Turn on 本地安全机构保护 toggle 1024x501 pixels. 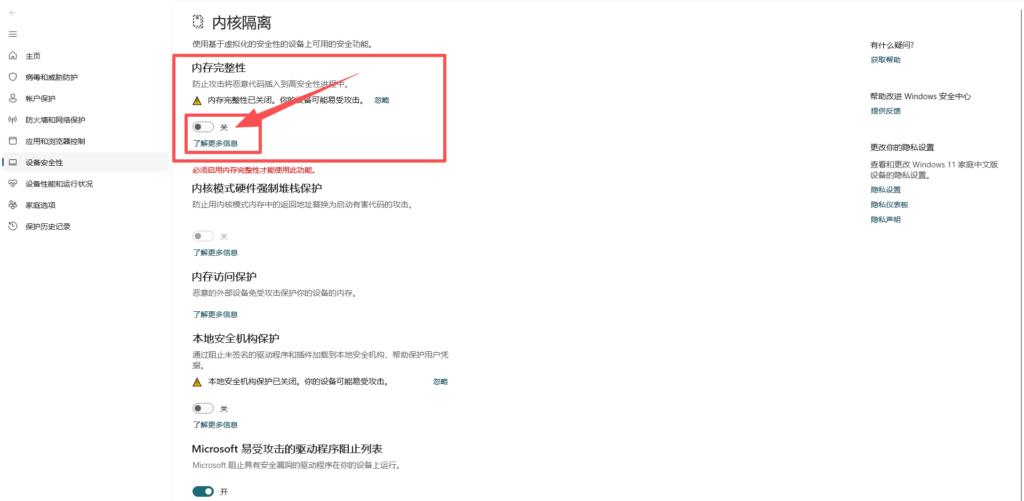tap(203, 408)
